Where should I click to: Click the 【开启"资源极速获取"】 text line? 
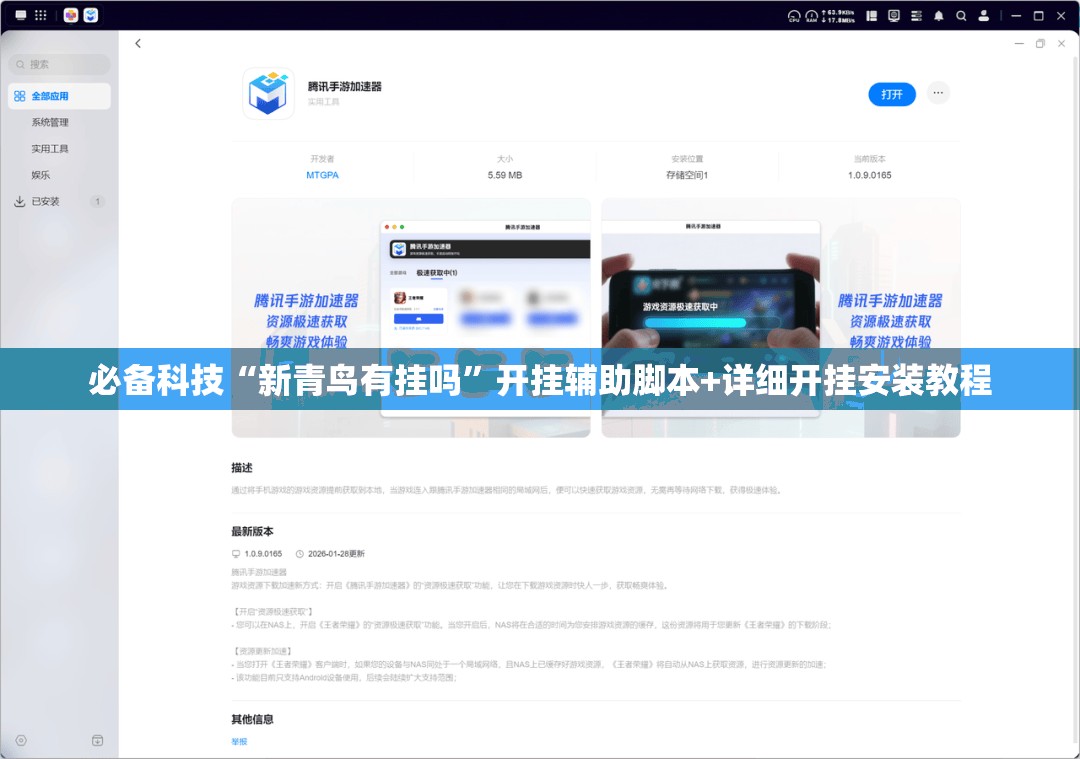[273, 612]
